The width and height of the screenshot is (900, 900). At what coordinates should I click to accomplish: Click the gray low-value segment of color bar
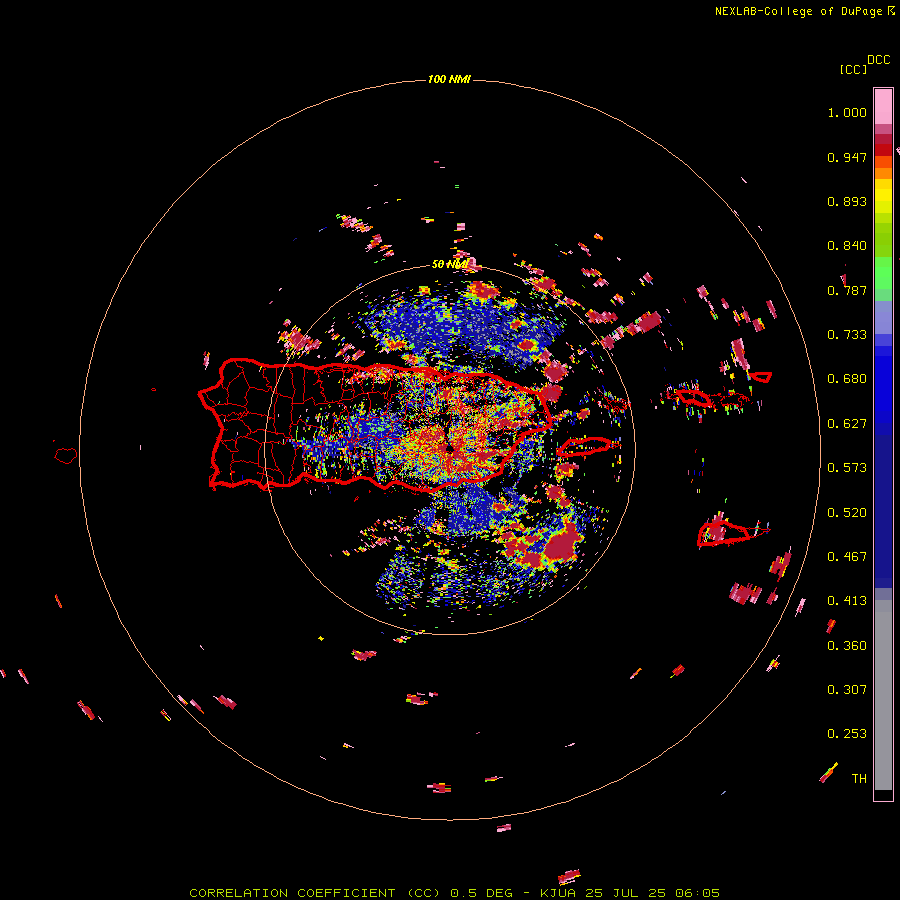[883, 695]
